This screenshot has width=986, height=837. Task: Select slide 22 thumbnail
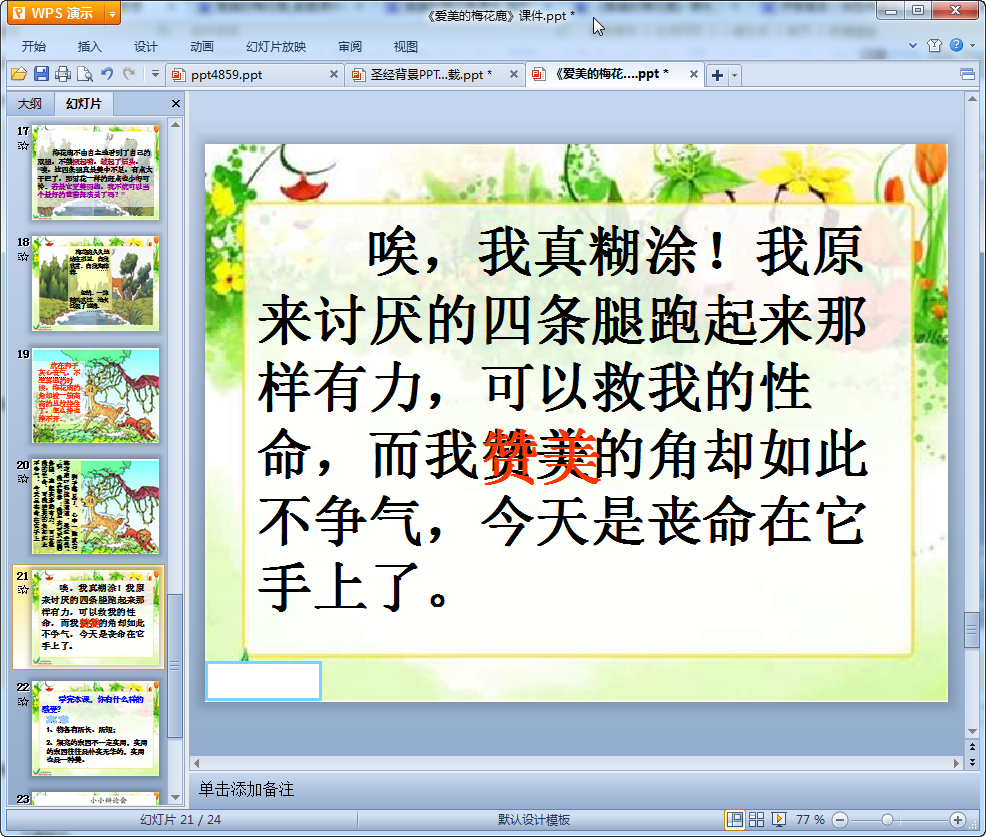[x=96, y=729]
